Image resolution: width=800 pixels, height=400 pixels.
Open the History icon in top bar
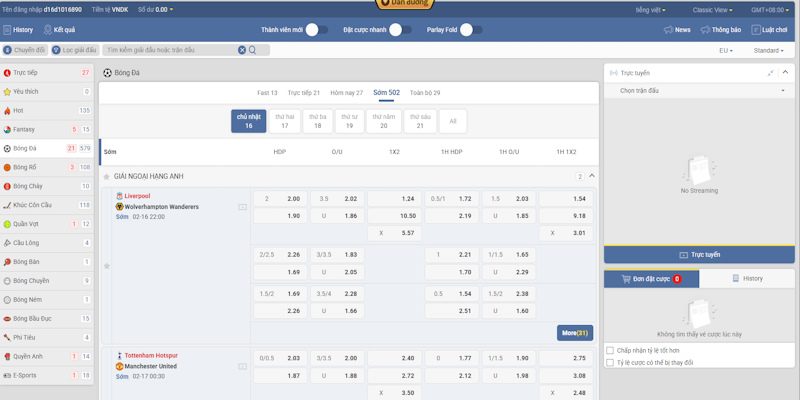tap(7, 30)
